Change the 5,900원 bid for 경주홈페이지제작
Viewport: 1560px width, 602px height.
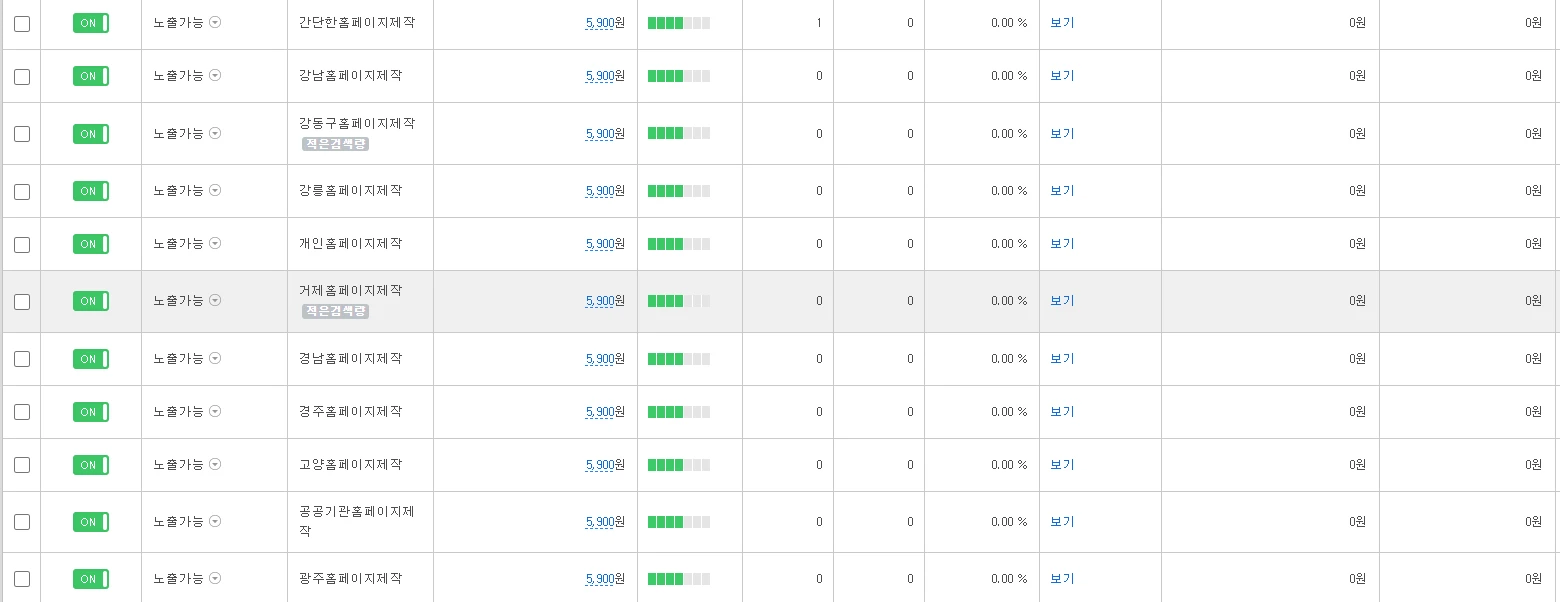click(x=600, y=412)
